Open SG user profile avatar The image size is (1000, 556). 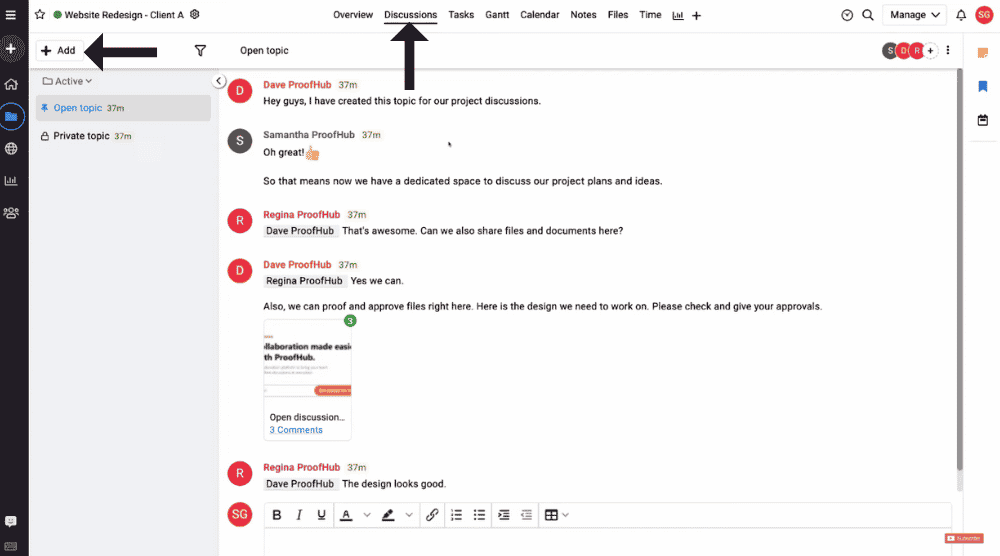click(x=984, y=15)
